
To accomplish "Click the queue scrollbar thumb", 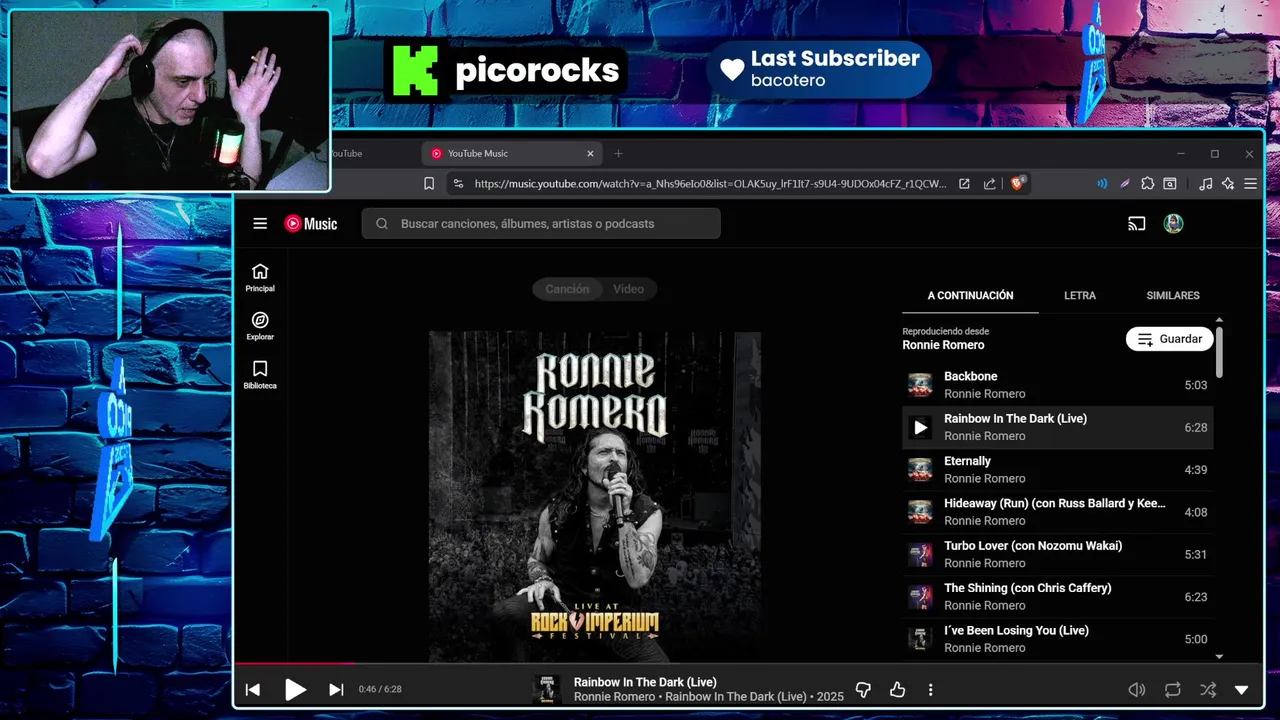I will pos(1219,352).
